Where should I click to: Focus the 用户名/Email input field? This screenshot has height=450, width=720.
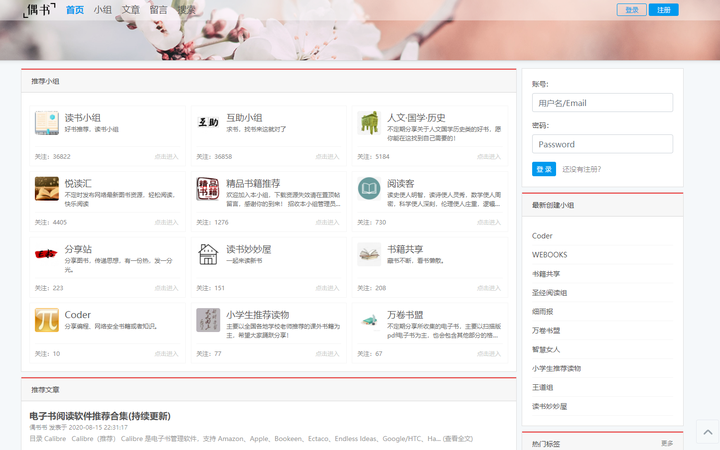pyautogui.click(x=602, y=103)
